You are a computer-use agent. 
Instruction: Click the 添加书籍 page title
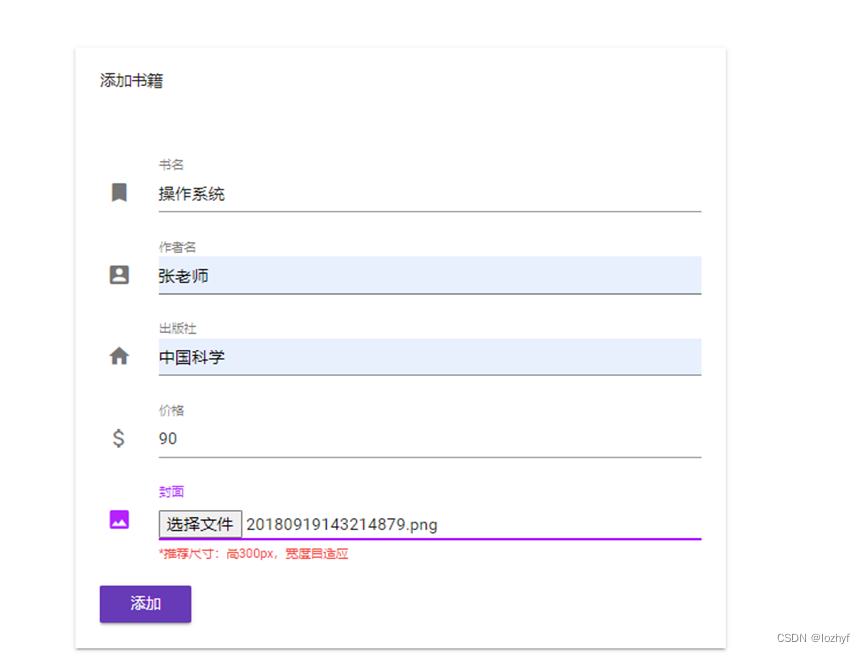click(131, 80)
